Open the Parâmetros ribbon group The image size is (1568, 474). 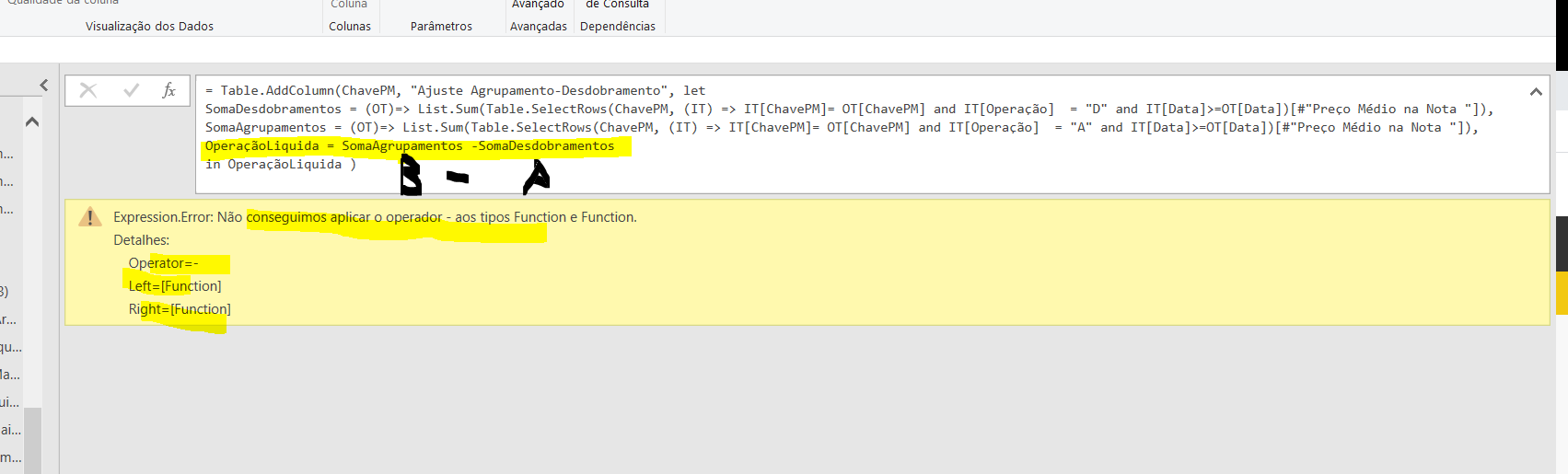click(x=441, y=26)
